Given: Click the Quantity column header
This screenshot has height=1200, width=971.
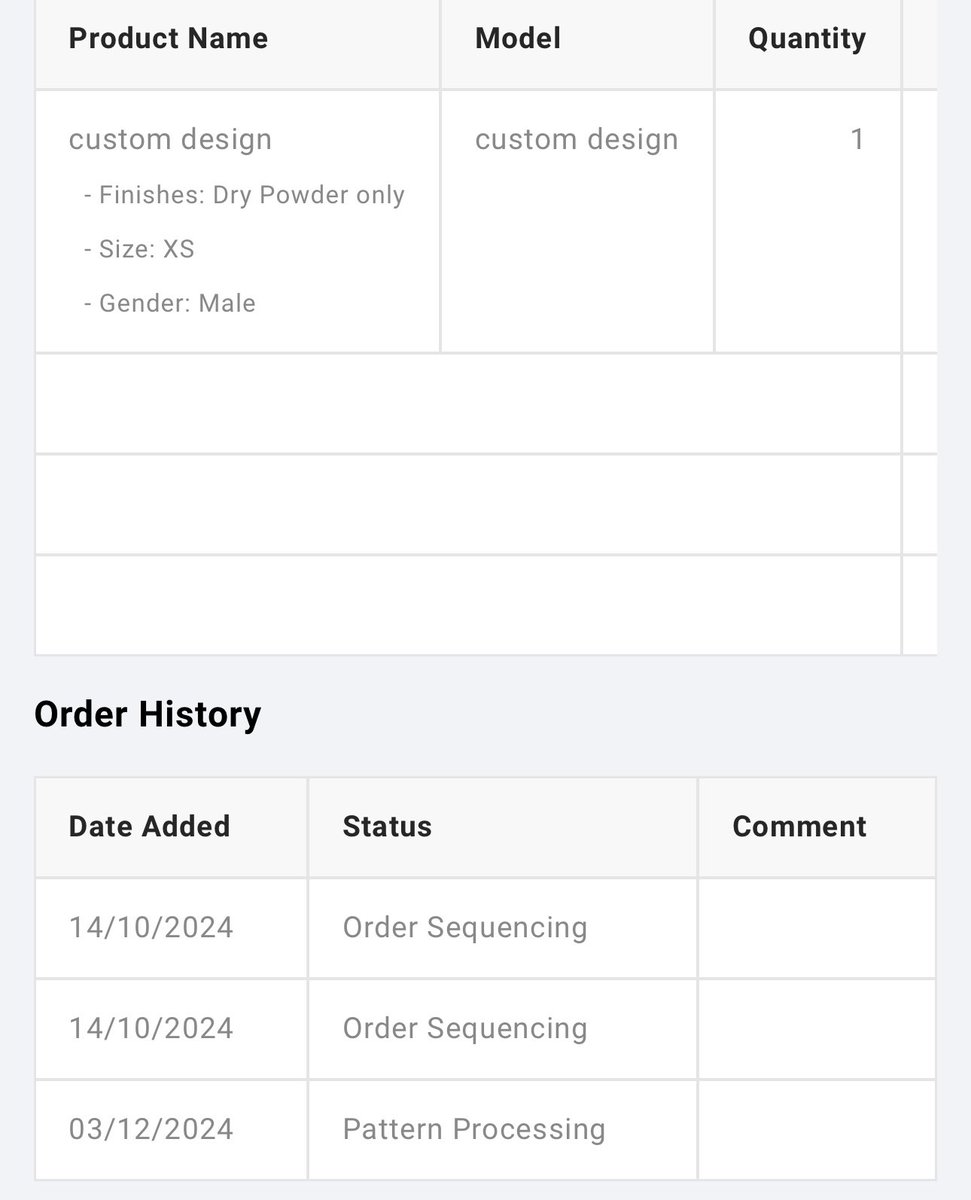Looking at the screenshot, I should [x=807, y=39].
